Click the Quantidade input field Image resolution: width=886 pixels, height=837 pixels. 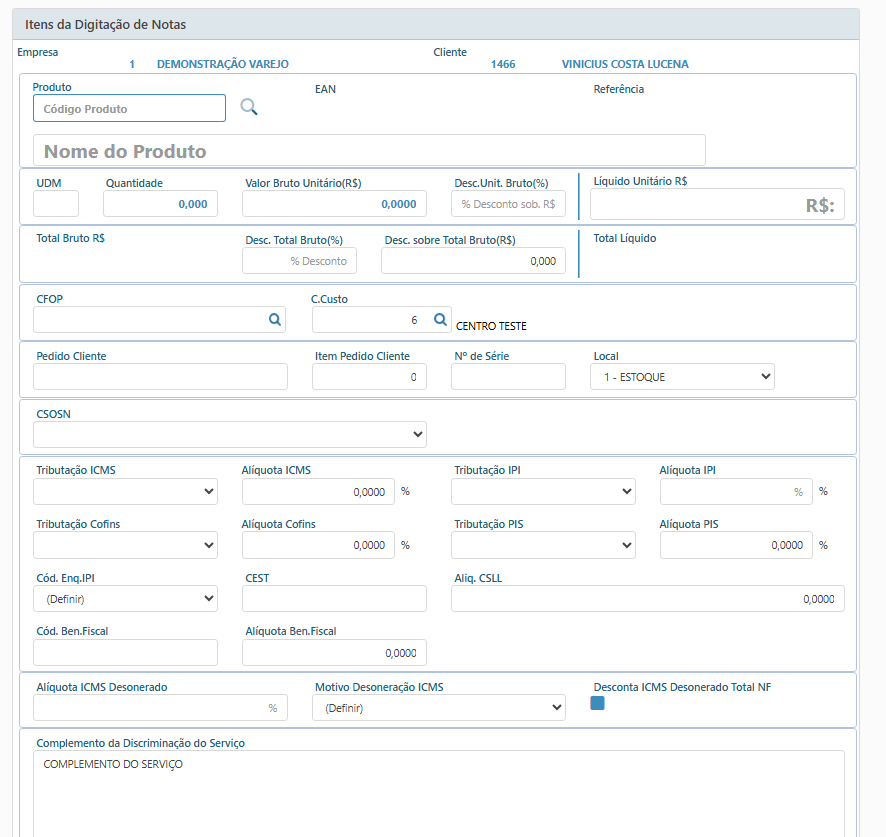(160, 204)
